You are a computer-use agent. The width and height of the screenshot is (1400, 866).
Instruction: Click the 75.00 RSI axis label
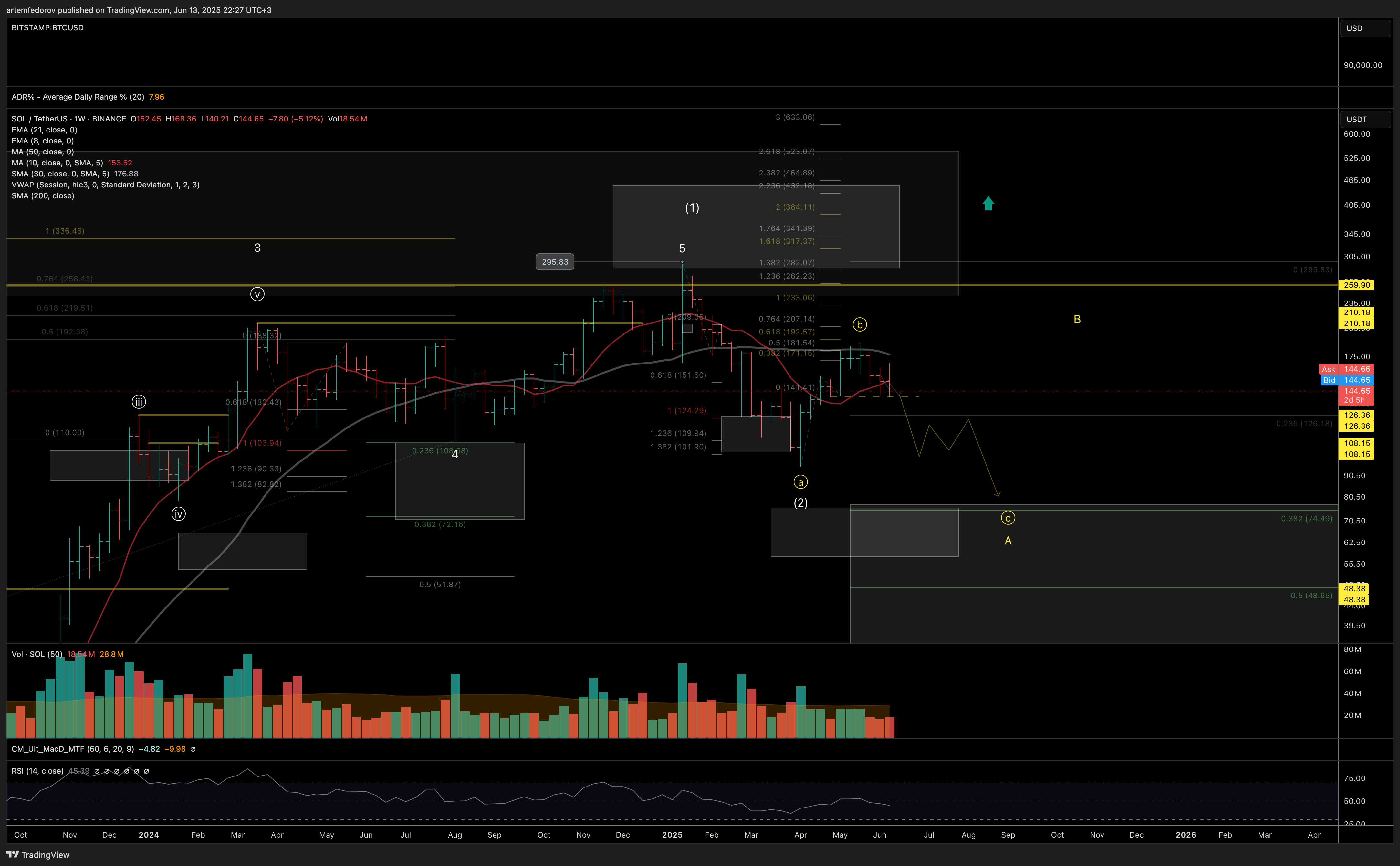[1354, 778]
